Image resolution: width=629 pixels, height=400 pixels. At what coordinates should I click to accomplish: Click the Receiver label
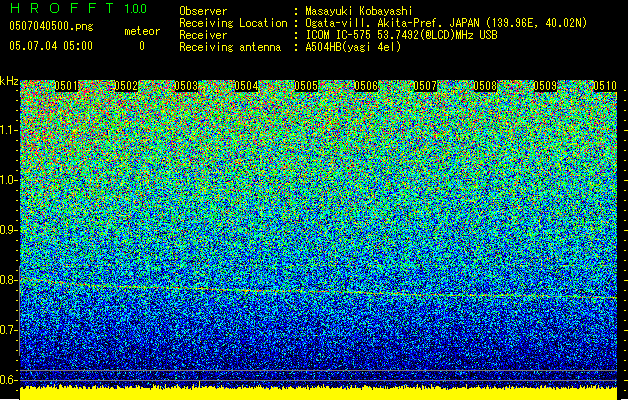coord(203,35)
